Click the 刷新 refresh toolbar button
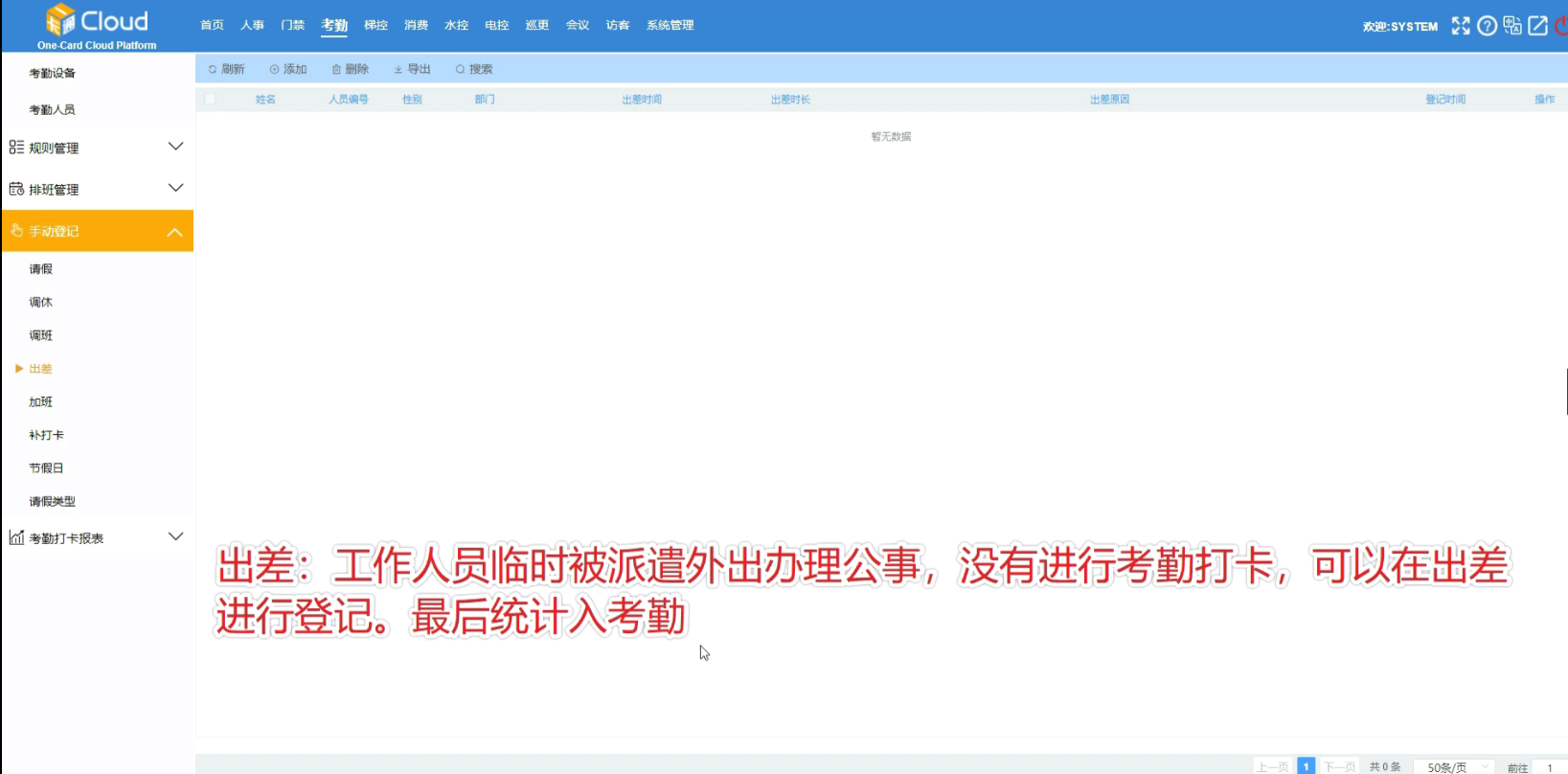The width and height of the screenshot is (1568, 774). pos(227,69)
